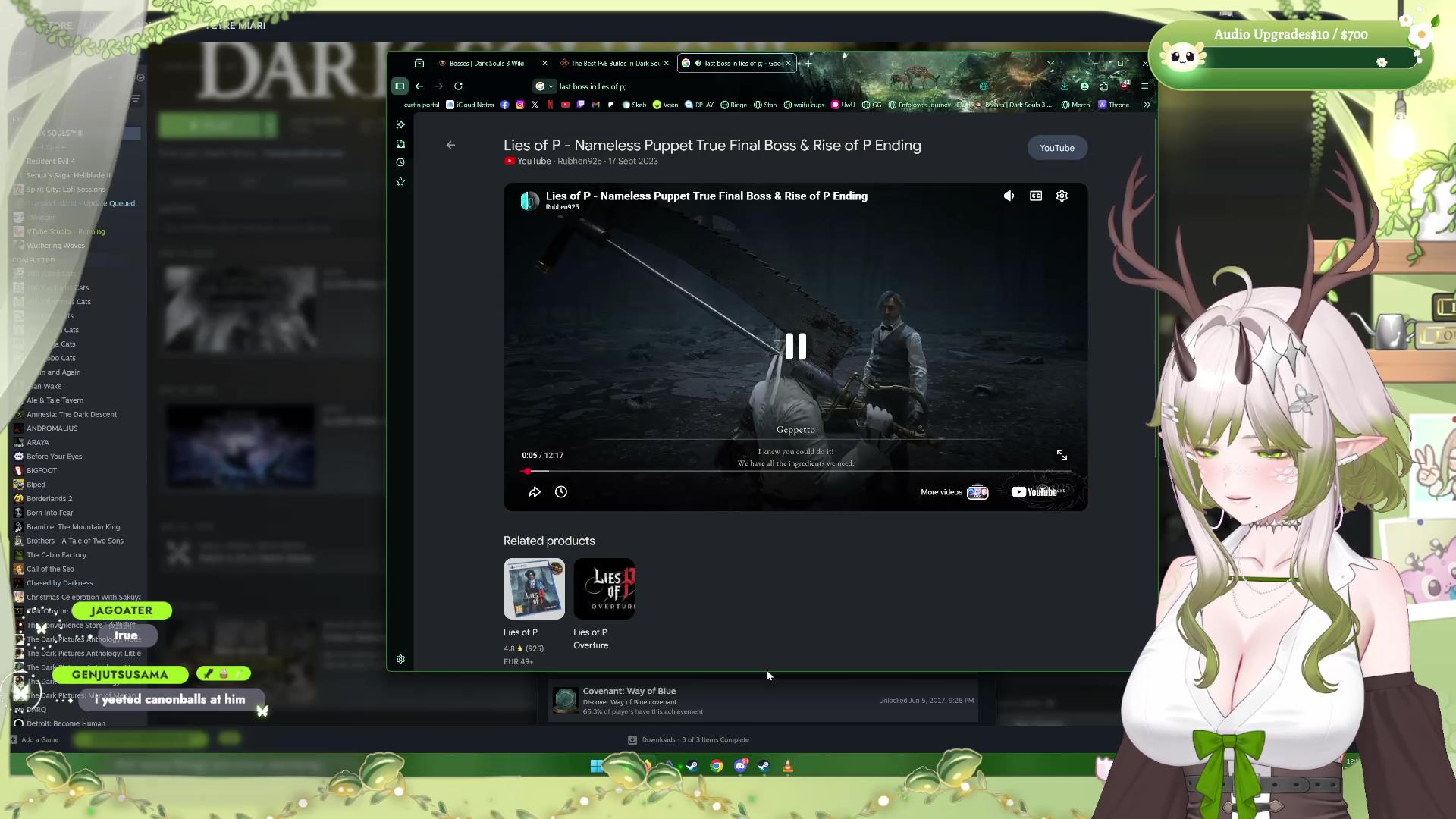Open the history clock icon in browser sidebar
This screenshot has width=1456, height=819.
click(400, 162)
